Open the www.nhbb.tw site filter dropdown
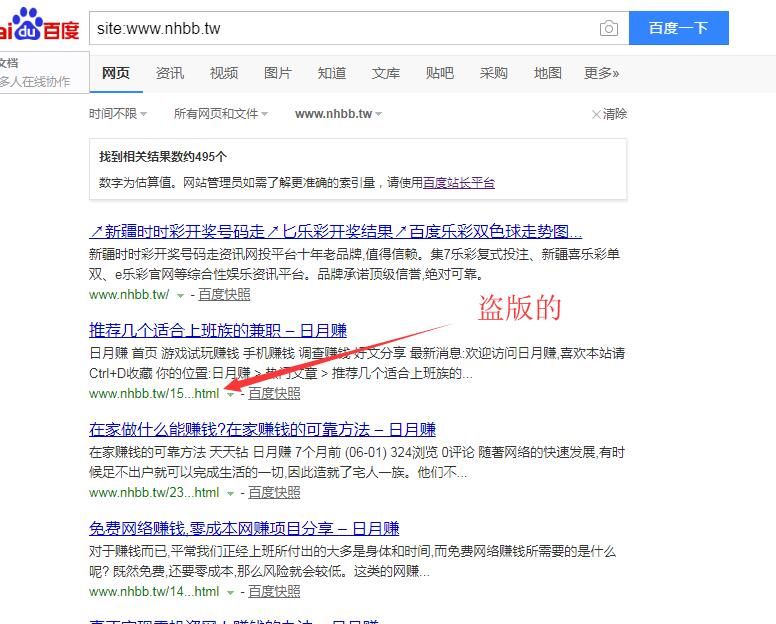 pyautogui.click(x=339, y=114)
